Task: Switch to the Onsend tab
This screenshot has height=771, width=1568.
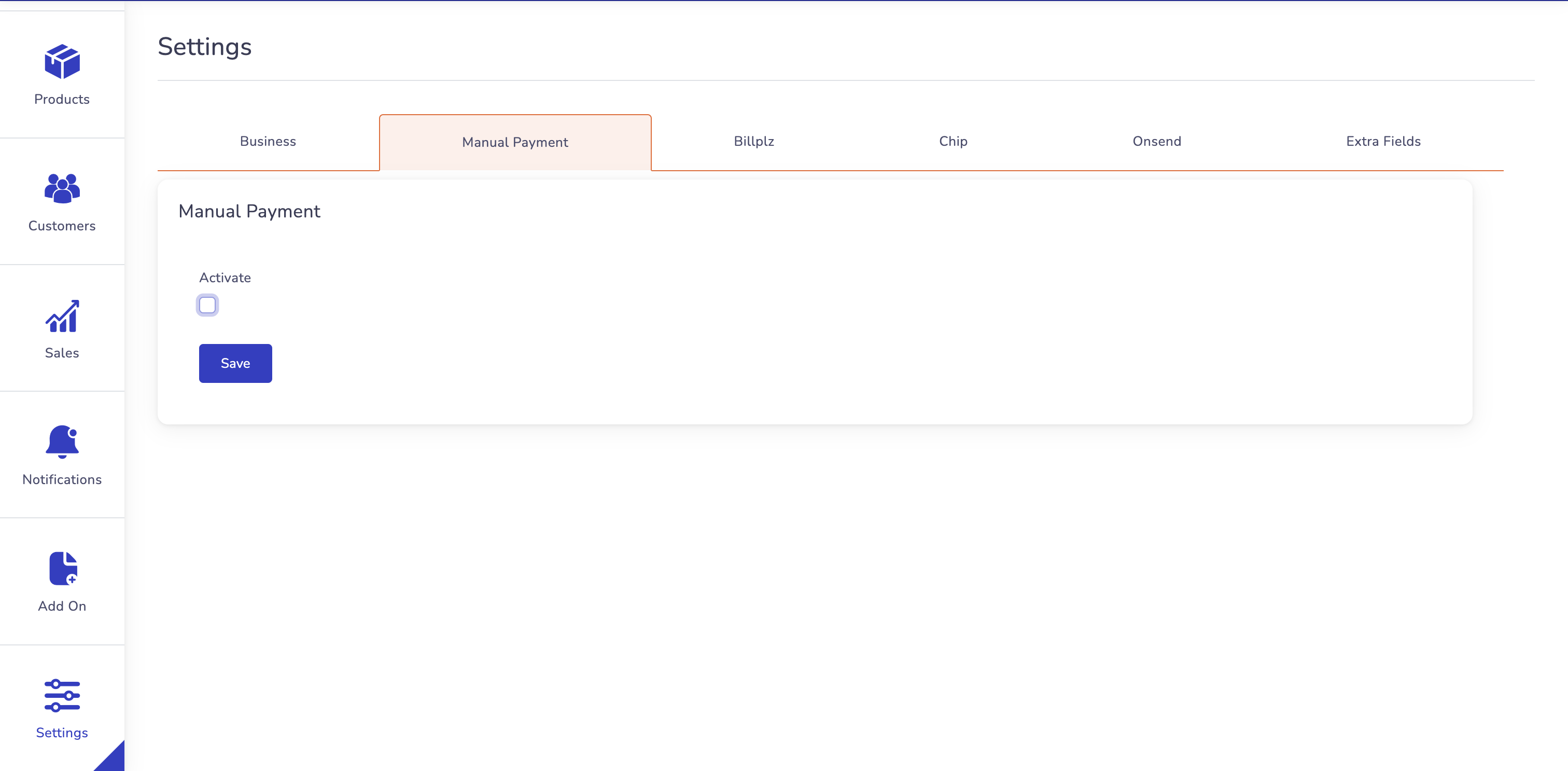Action: pos(1156,141)
